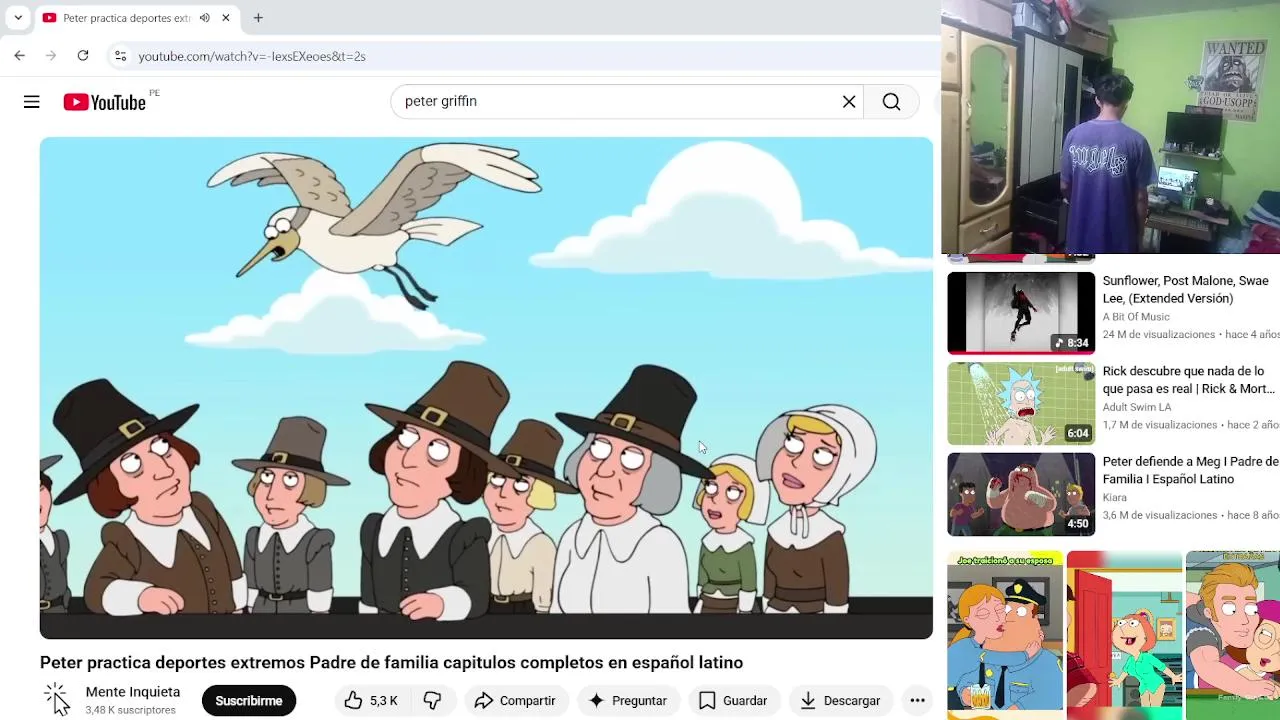Open the Preguntar AI button
Screen dimensions: 1280x720
tap(628, 701)
